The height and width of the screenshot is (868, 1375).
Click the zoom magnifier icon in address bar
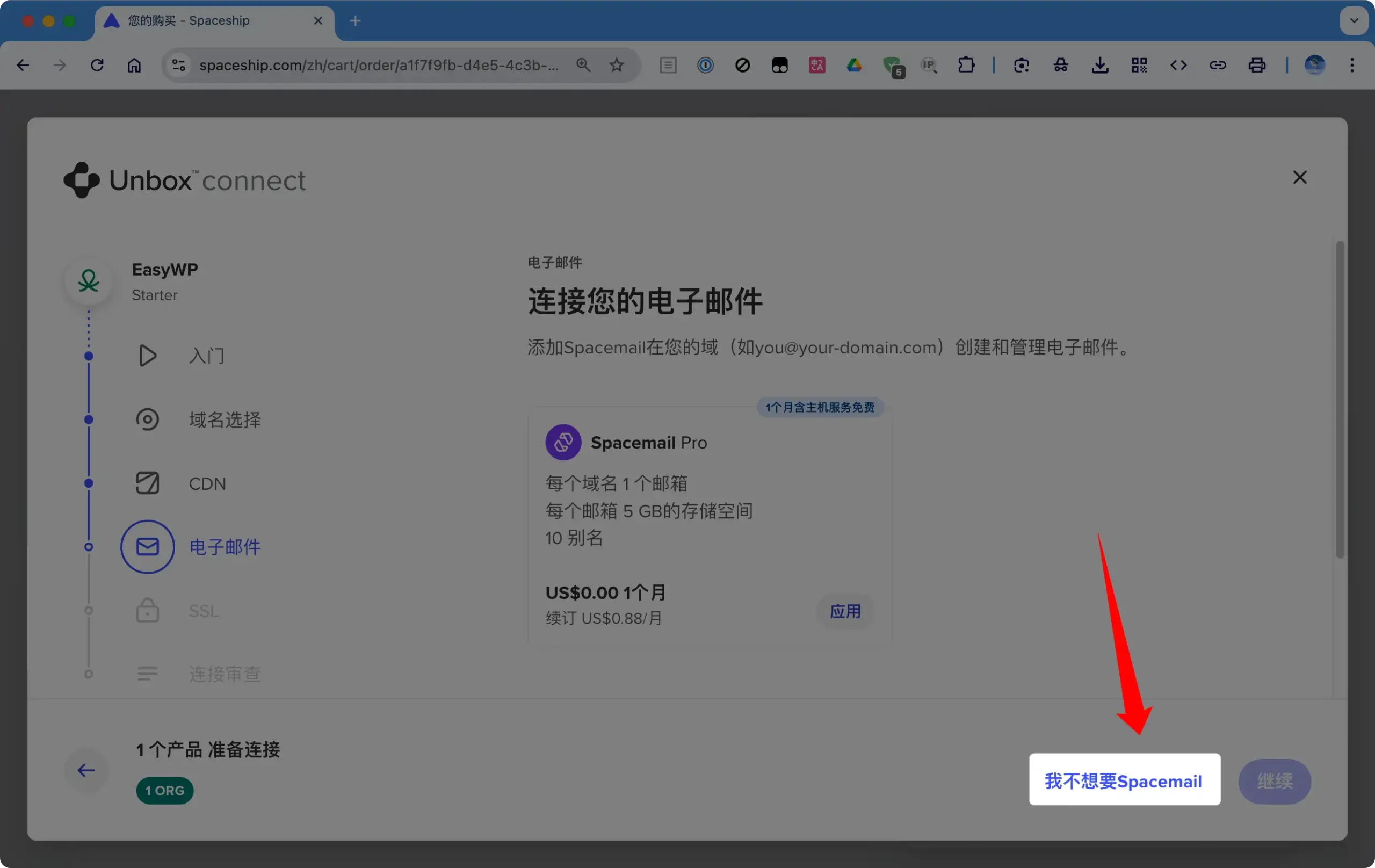(x=583, y=65)
